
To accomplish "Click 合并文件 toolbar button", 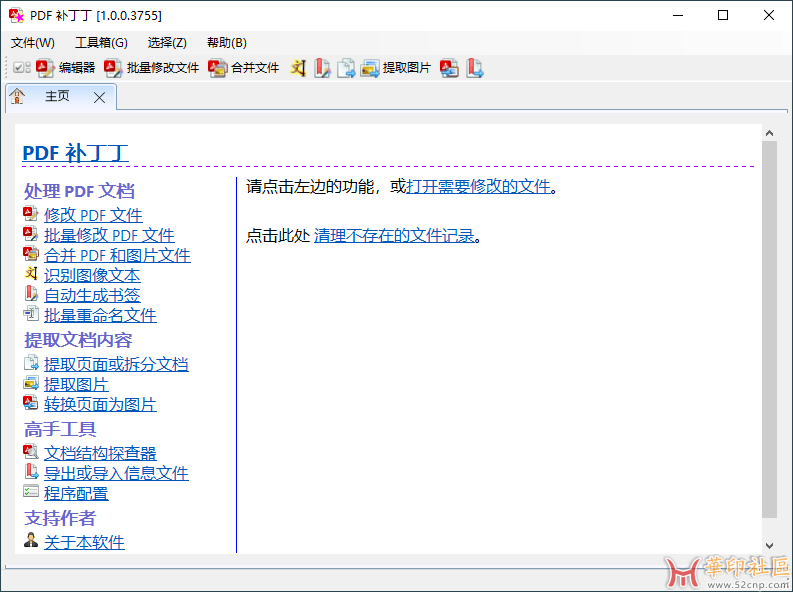I will 244,68.
